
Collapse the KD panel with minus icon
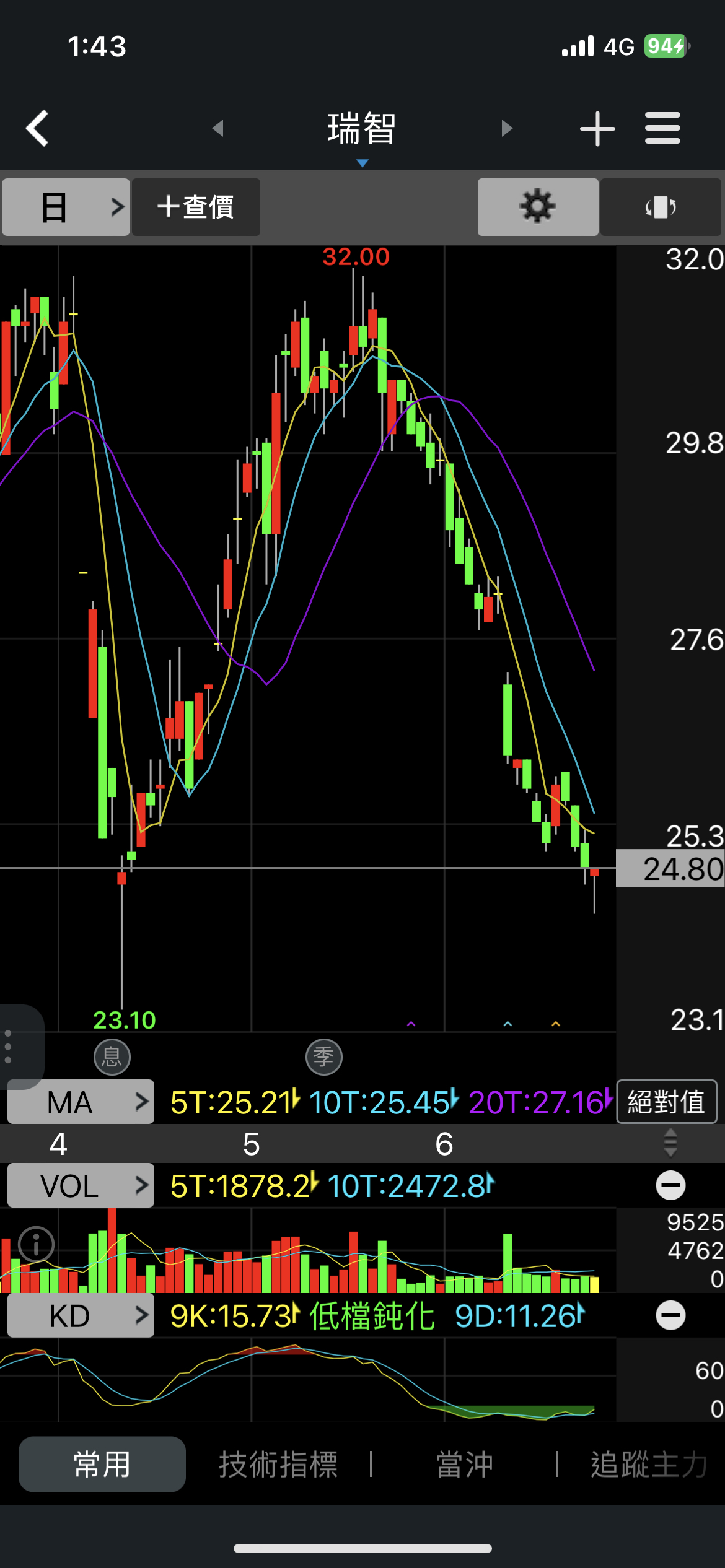point(670,1315)
